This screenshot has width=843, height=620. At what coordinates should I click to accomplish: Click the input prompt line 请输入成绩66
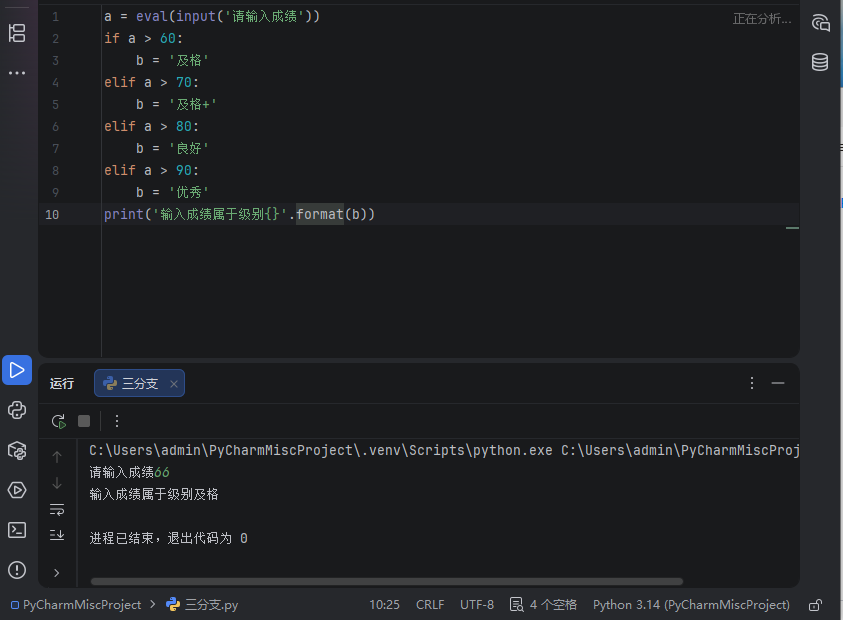(130, 472)
